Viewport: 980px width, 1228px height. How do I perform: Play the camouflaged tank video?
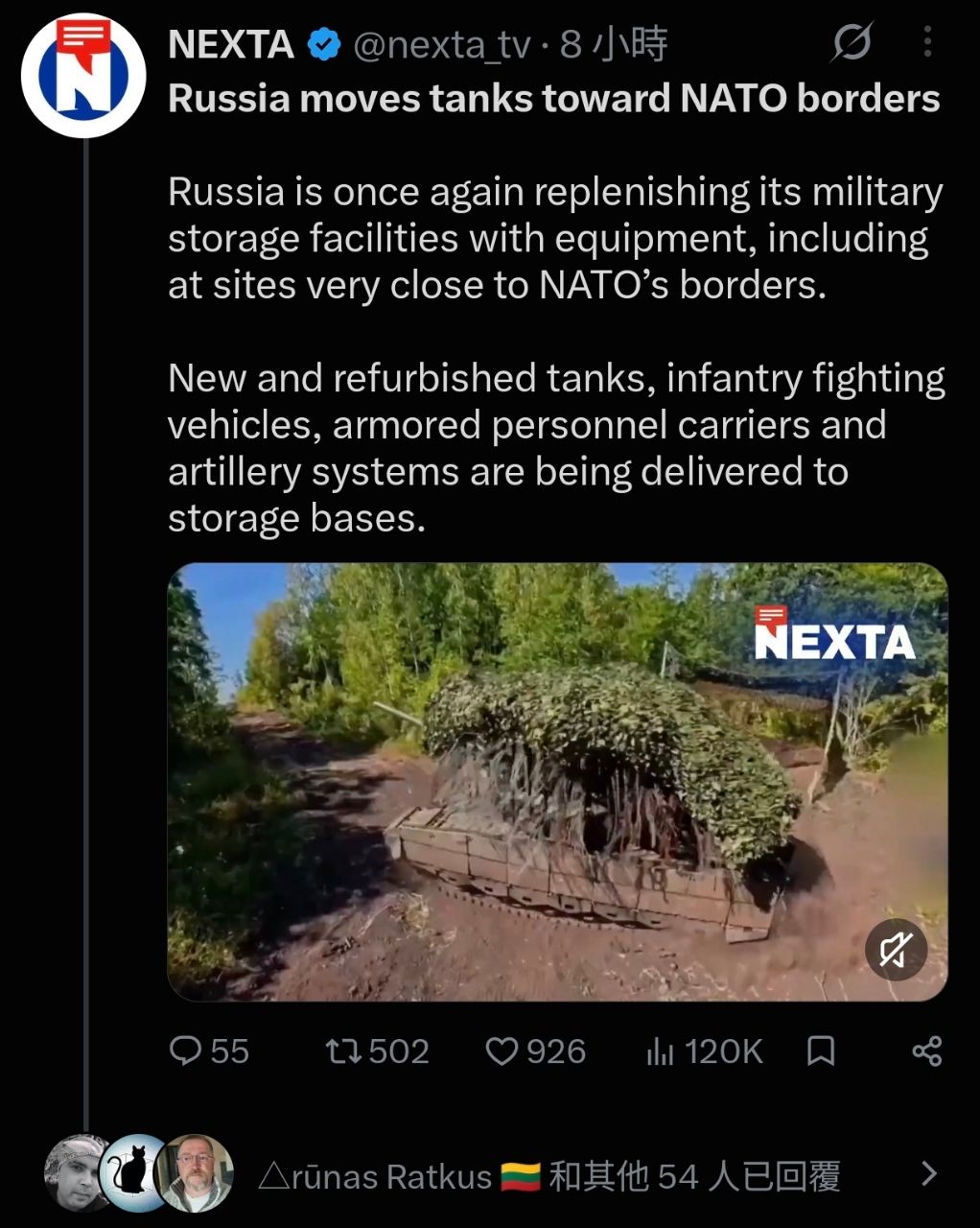tap(557, 782)
